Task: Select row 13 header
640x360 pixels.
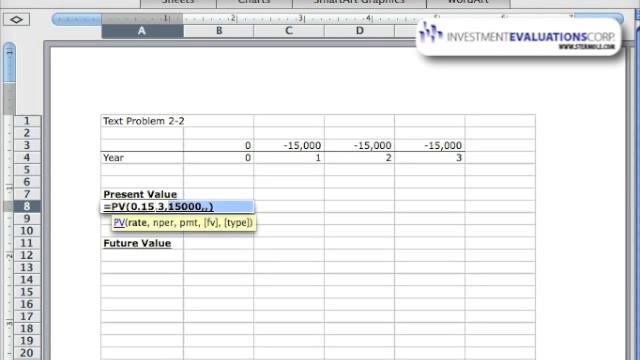Action: tap(27, 268)
